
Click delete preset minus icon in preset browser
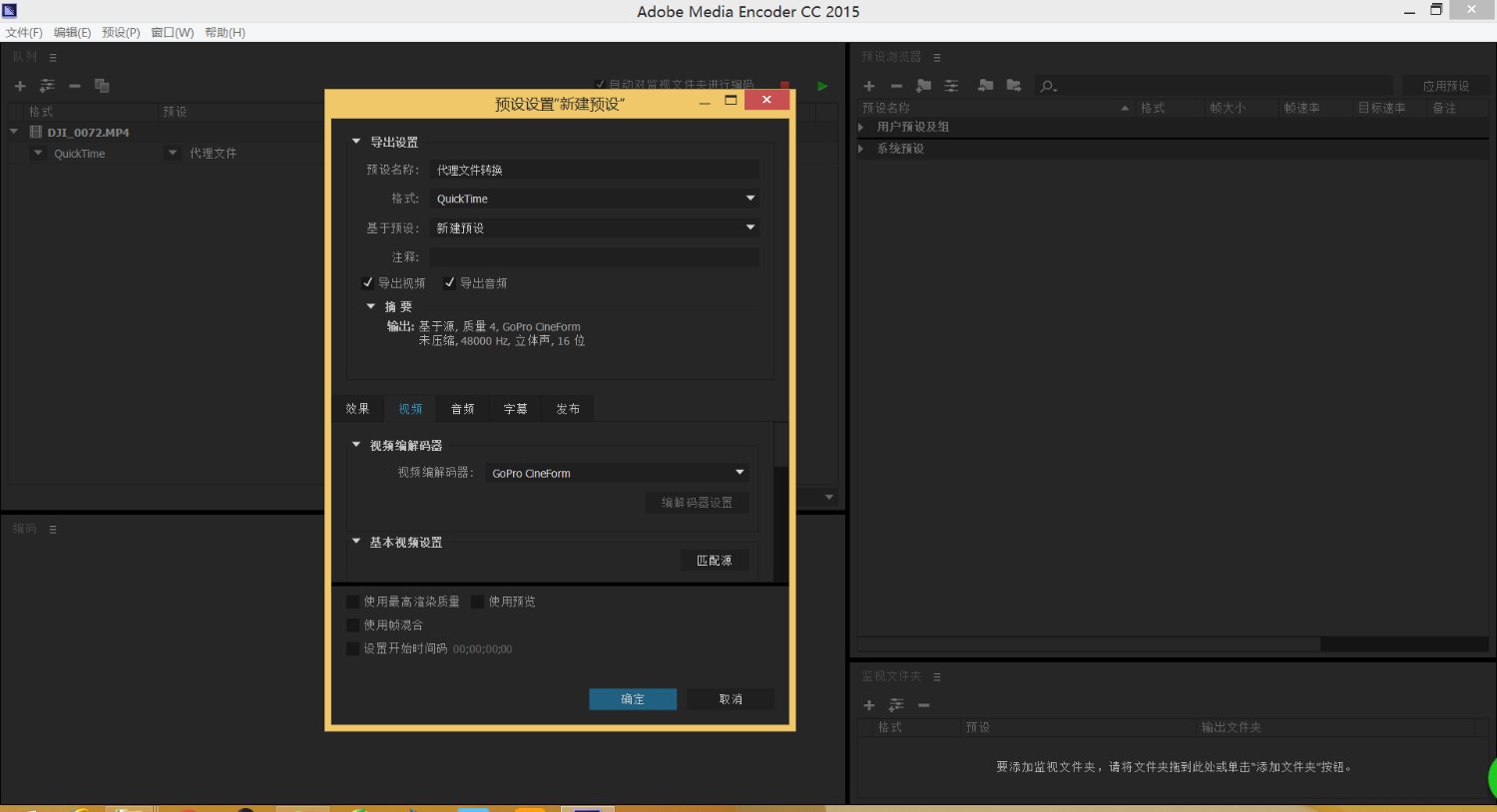coord(896,86)
